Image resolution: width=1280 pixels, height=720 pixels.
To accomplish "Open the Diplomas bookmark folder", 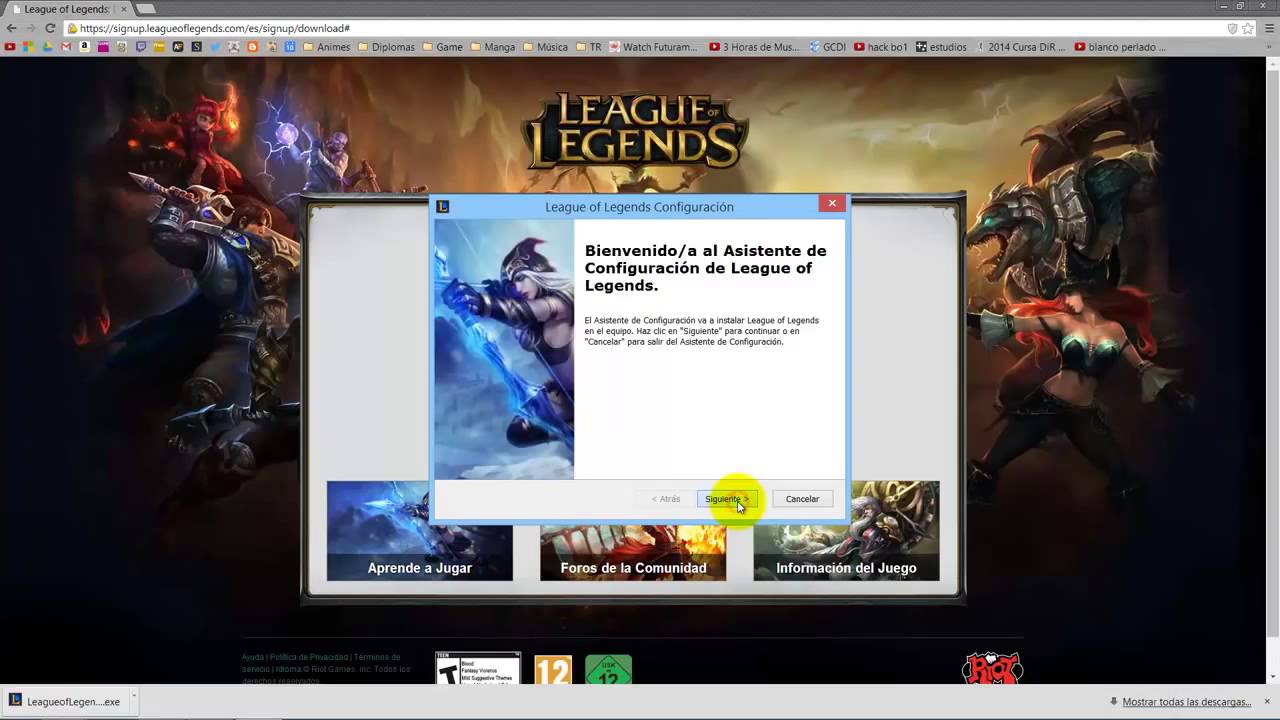I will 386,47.
